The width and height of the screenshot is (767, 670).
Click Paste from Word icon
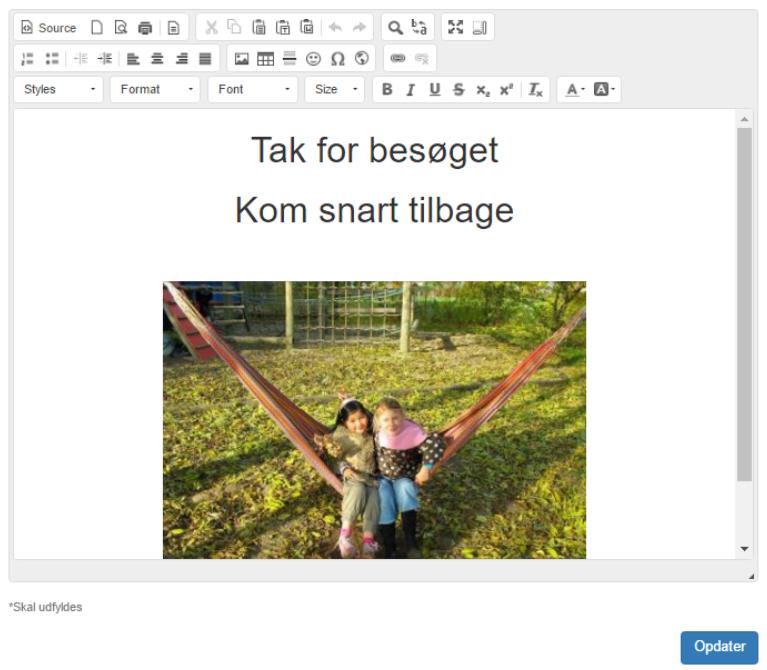(x=307, y=27)
